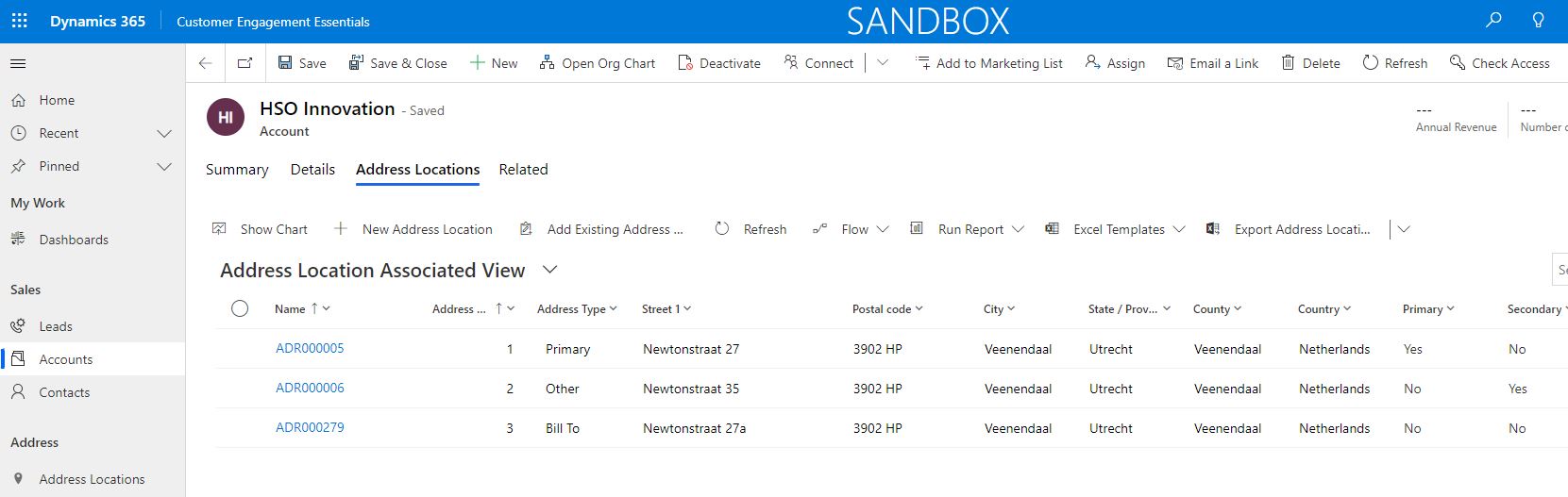Switch to the Summary tab
The image size is (1568, 497).
point(237,170)
